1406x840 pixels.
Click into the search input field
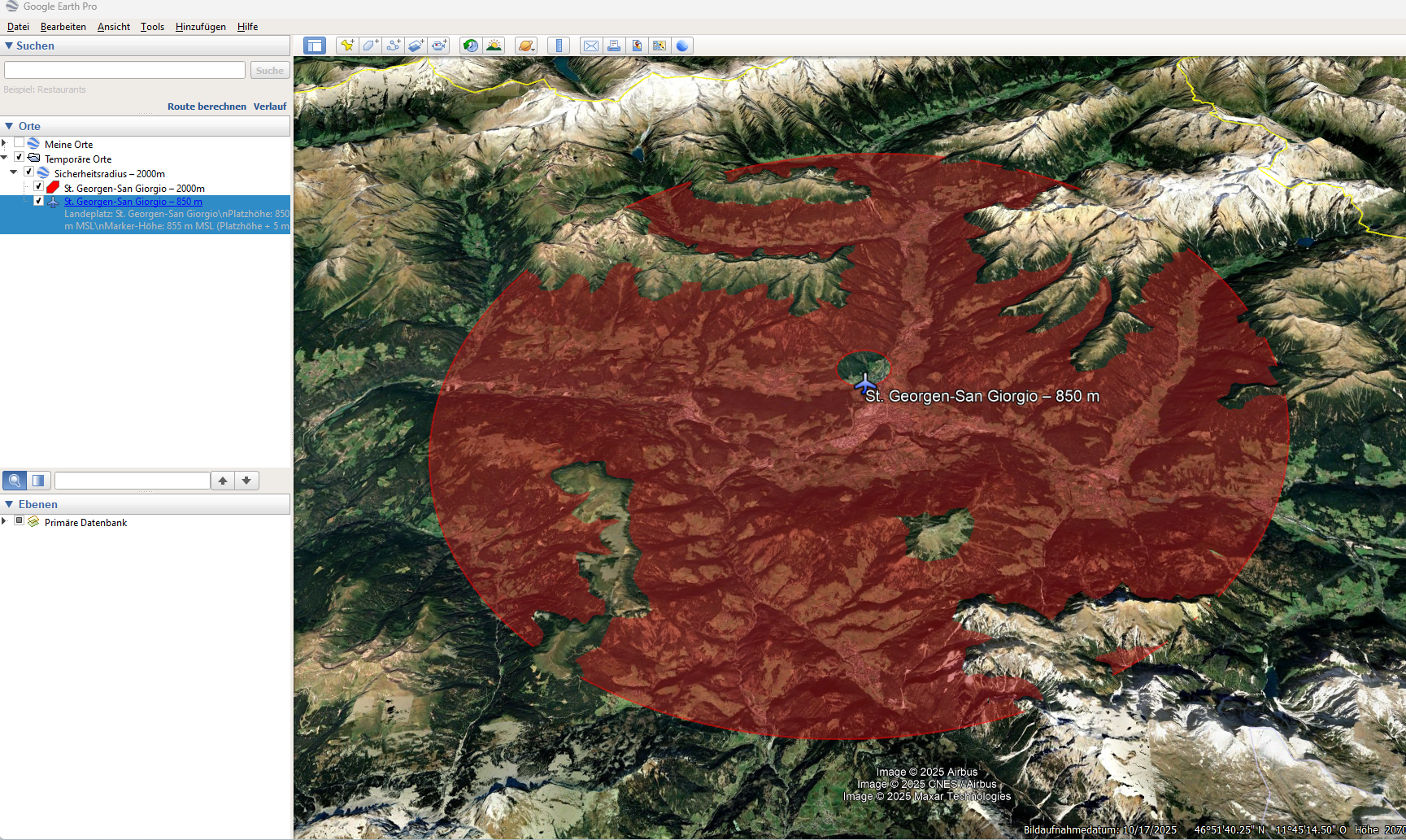(x=124, y=71)
